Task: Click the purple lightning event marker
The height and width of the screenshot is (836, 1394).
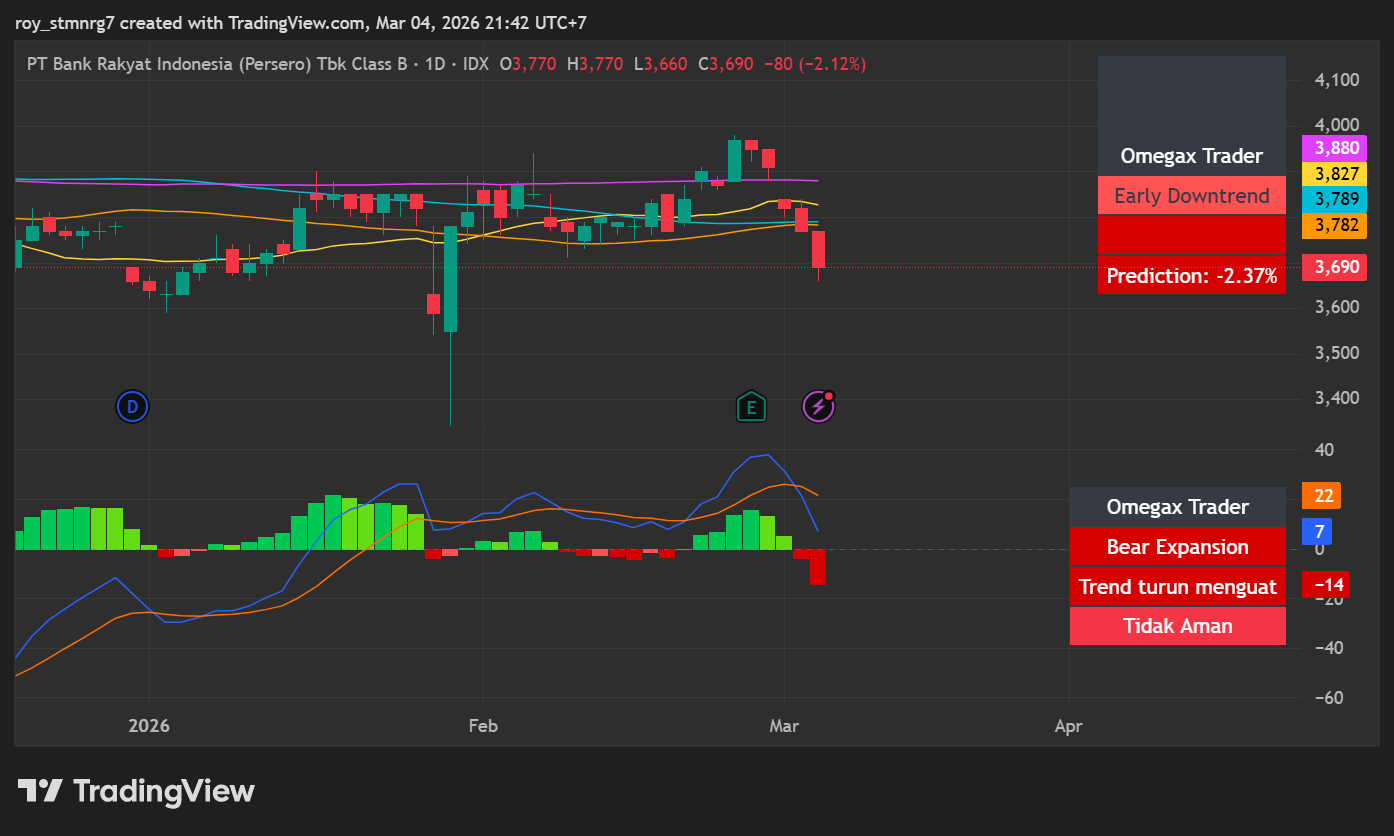Action: [818, 406]
